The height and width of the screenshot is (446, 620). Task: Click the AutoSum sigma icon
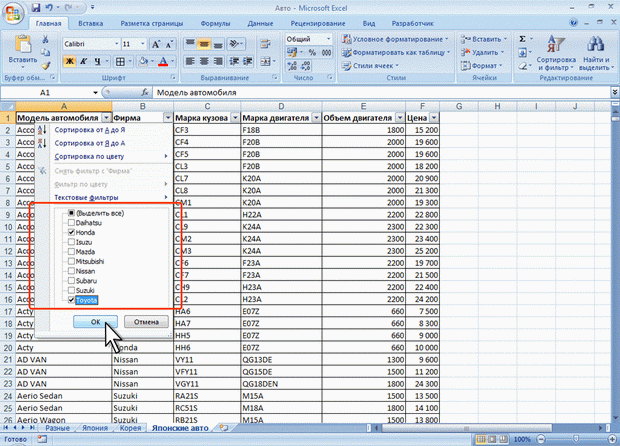coord(522,39)
